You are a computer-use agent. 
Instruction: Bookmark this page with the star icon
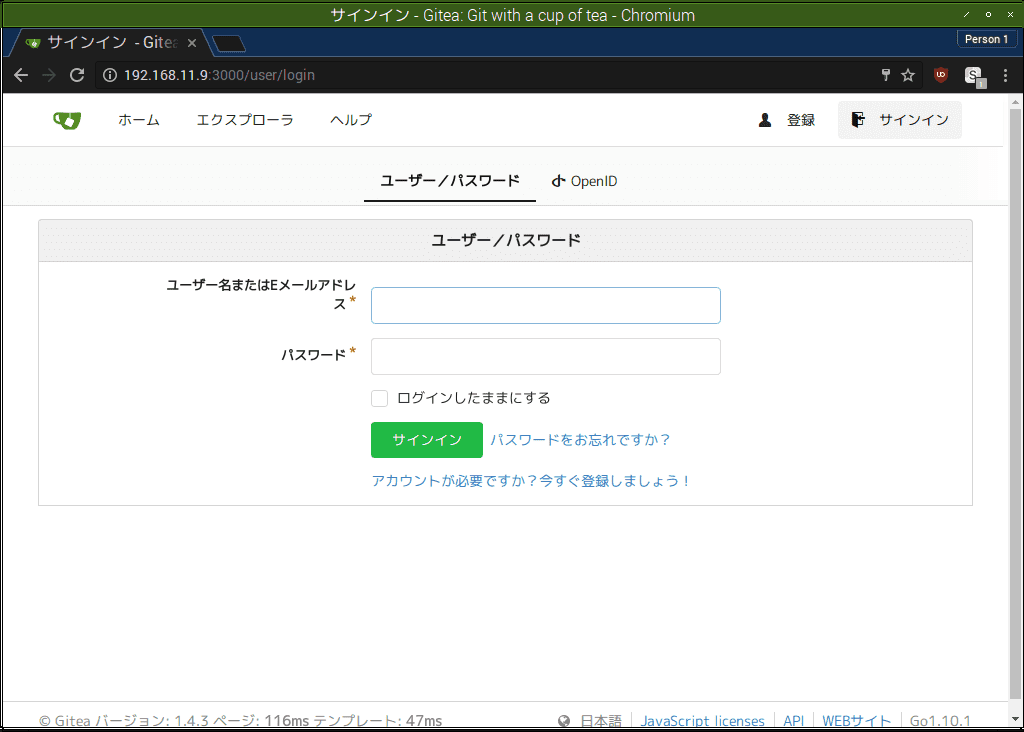(x=907, y=75)
